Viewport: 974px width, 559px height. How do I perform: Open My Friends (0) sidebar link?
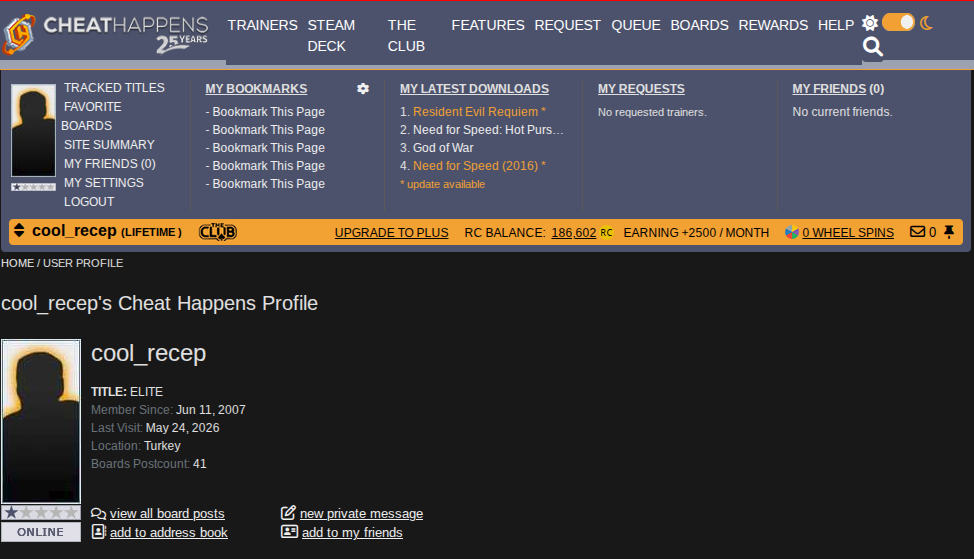[x=110, y=164]
